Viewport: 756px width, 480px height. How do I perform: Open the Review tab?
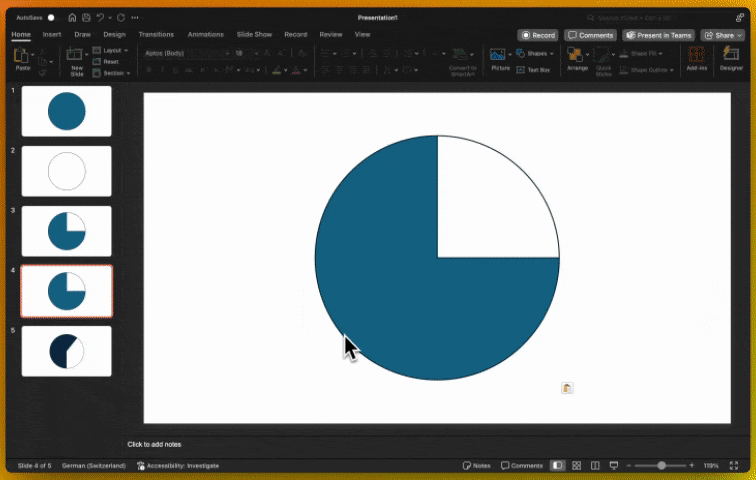tap(331, 34)
